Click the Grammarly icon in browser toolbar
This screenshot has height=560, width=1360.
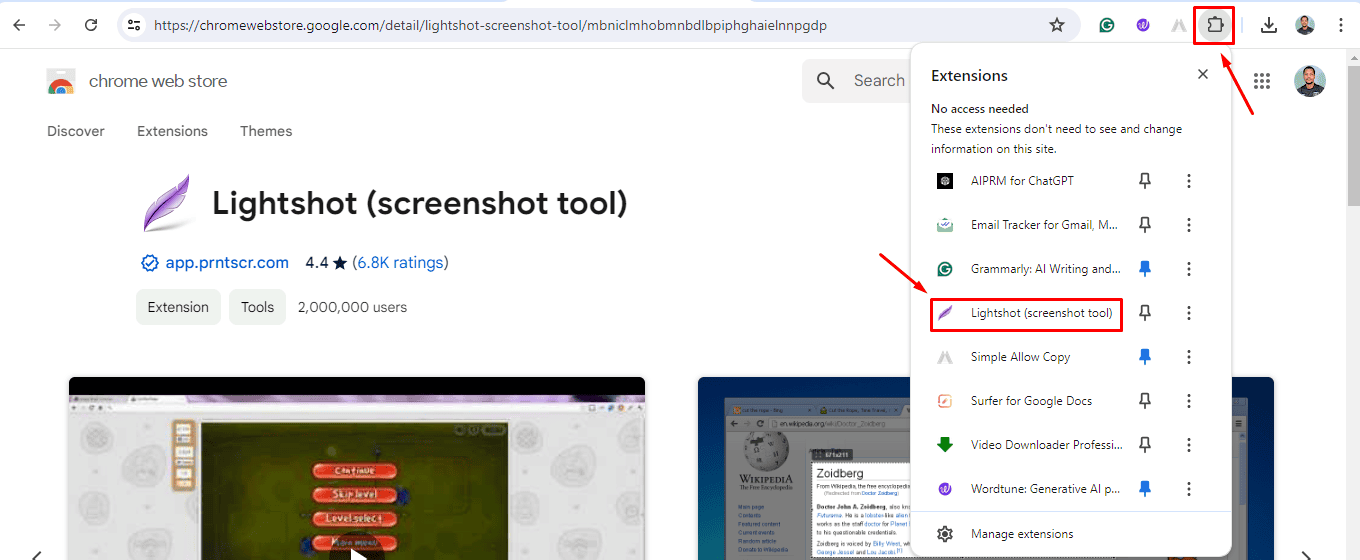coord(1107,26)
